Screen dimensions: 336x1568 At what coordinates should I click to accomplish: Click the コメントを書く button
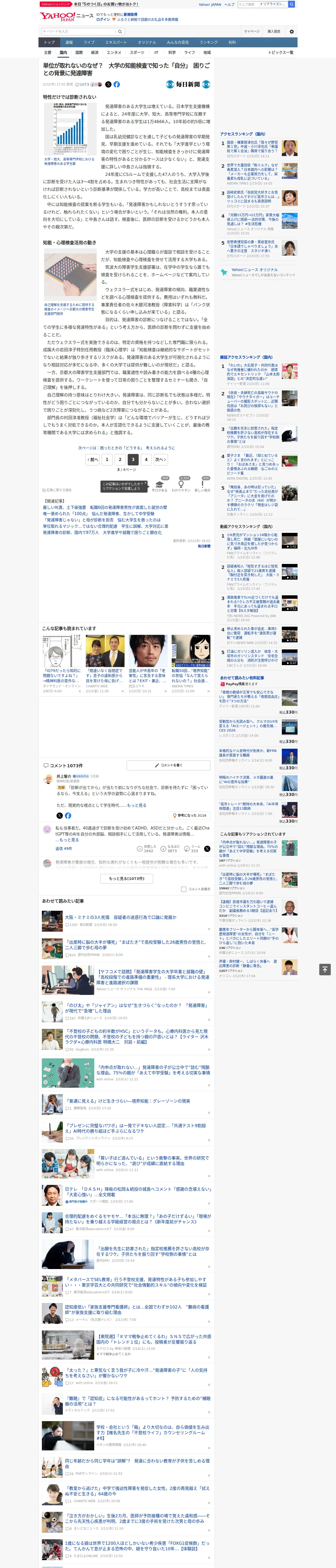[x=168, y=765]
